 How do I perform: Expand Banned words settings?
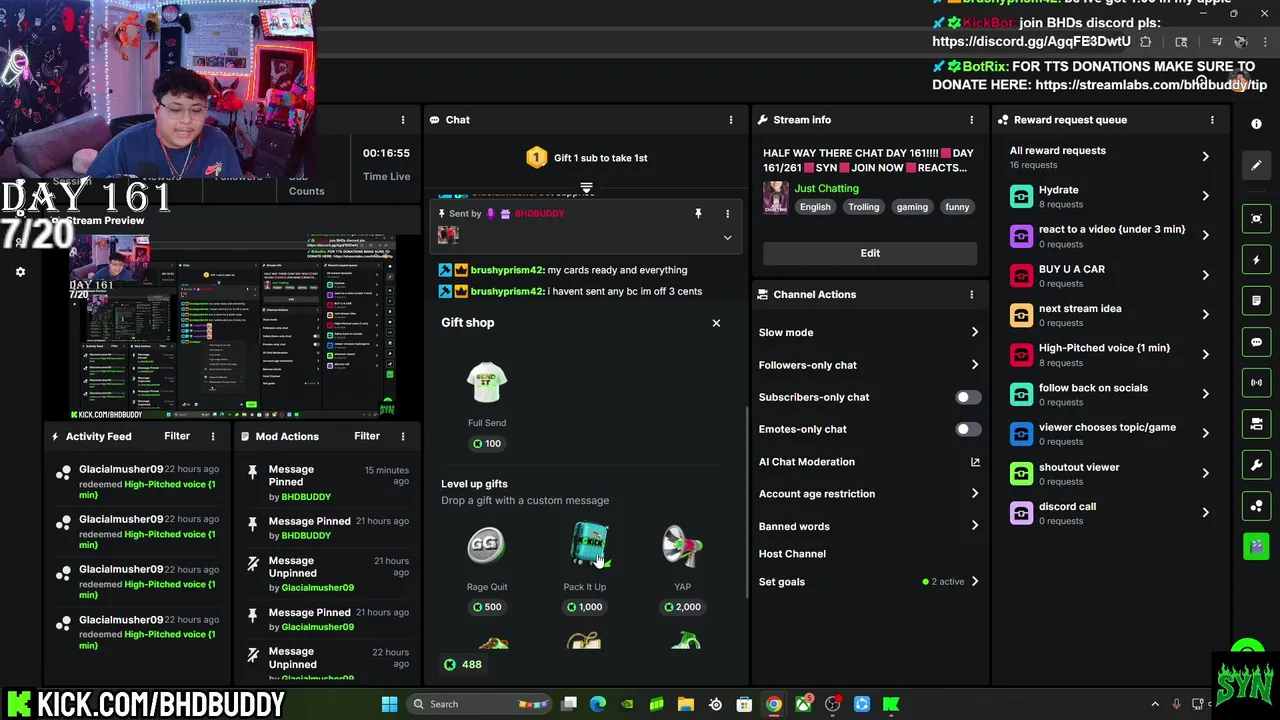(x=868, y=526)
